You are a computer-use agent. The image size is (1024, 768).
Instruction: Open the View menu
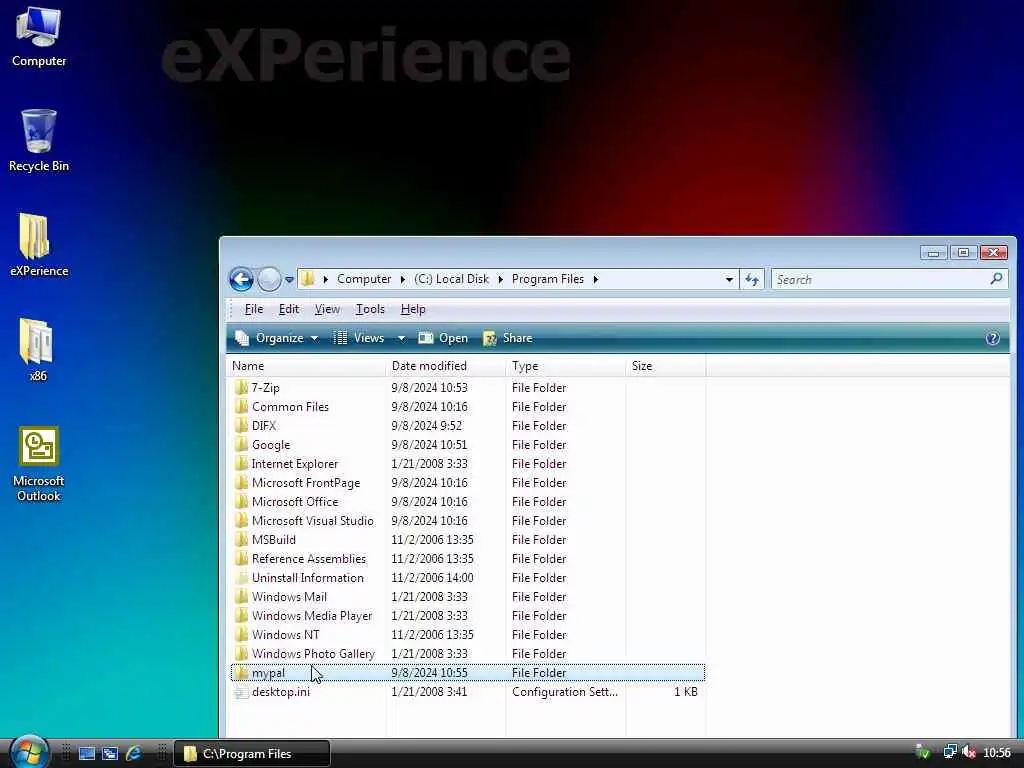[327, 309]
